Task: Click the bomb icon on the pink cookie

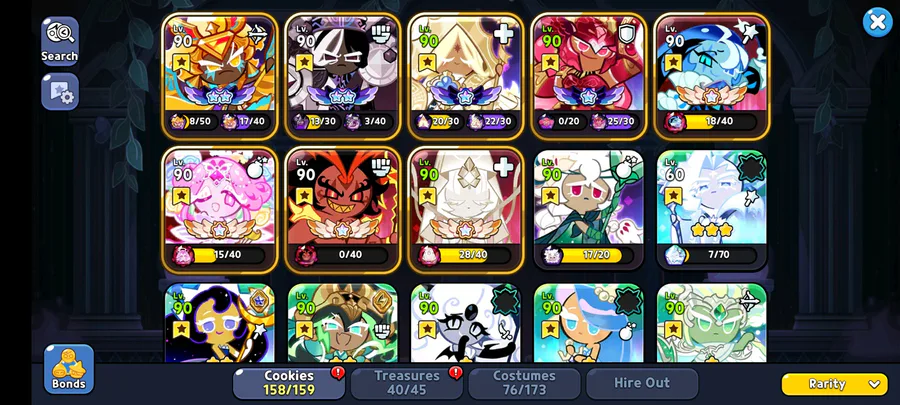Action: click(x=257, y=168)
